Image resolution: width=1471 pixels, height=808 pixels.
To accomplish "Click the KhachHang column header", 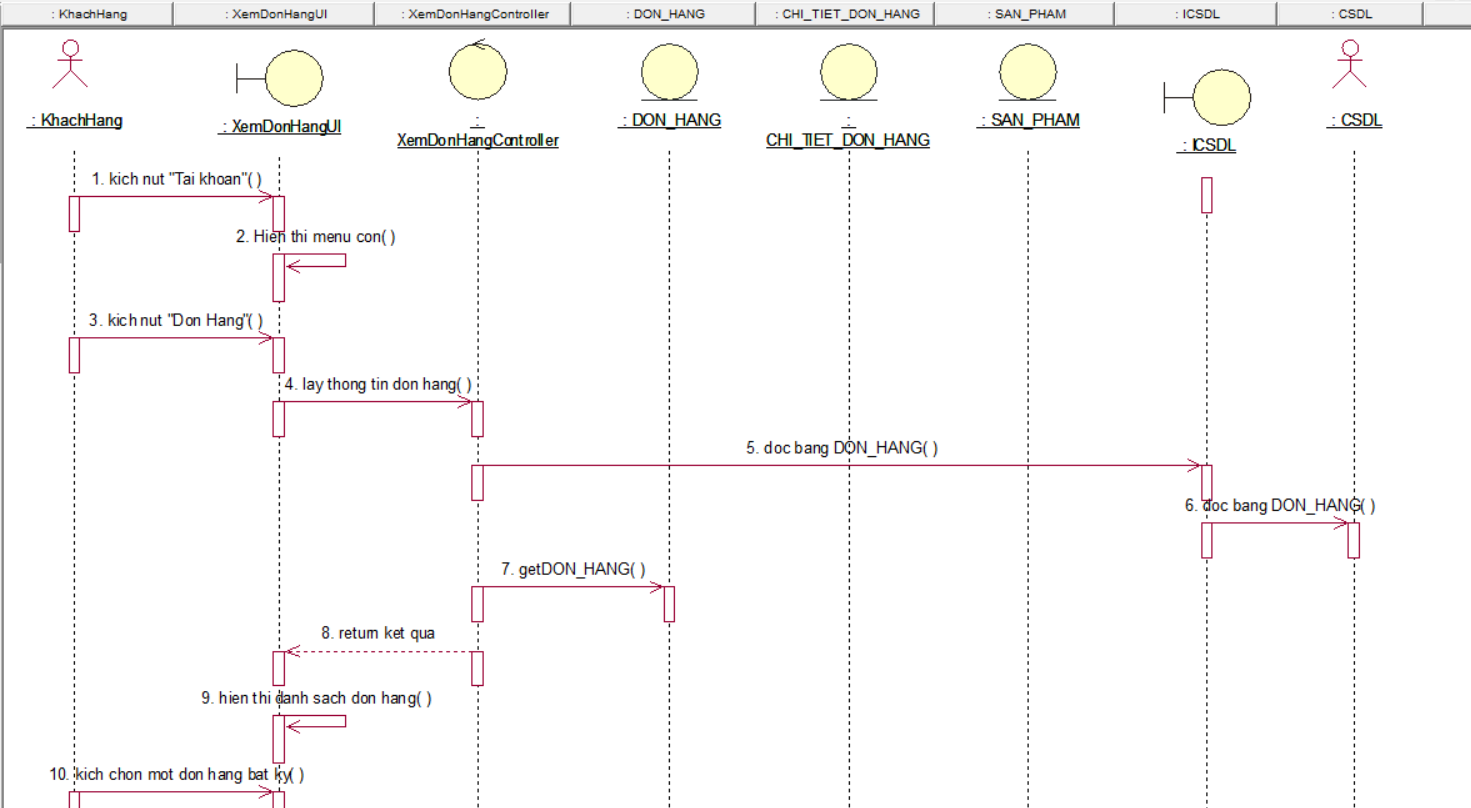I will 87,14.
